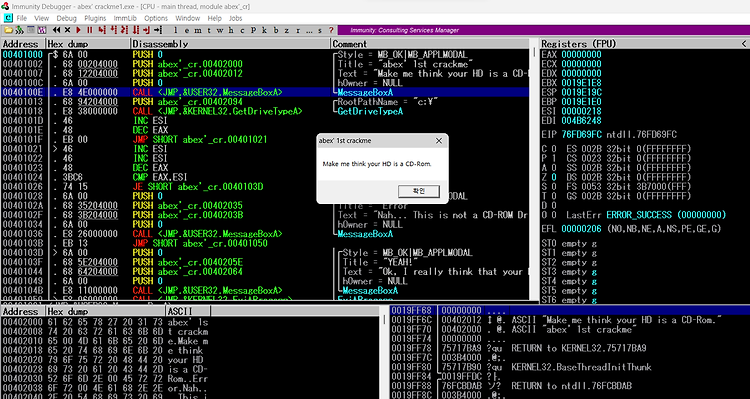Select stack row RETURN to KERNEL32.75717BA9
The image size is (750, 399).
(x=569, y=348)
